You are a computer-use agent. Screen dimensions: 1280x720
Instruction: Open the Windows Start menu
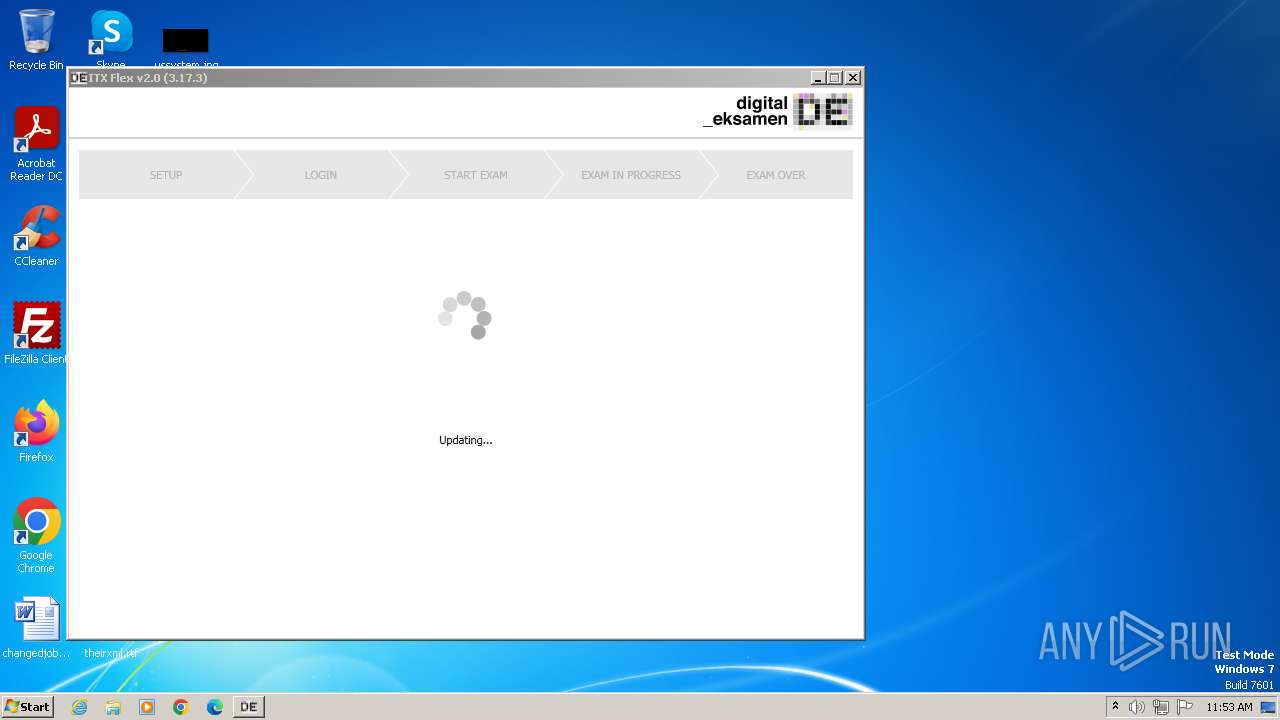point(27,706)
